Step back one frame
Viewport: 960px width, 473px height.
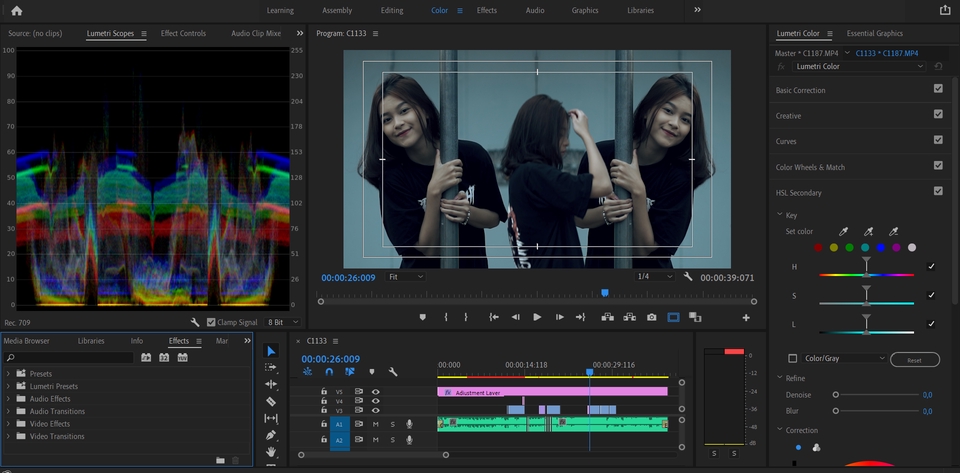pos(516,317)
